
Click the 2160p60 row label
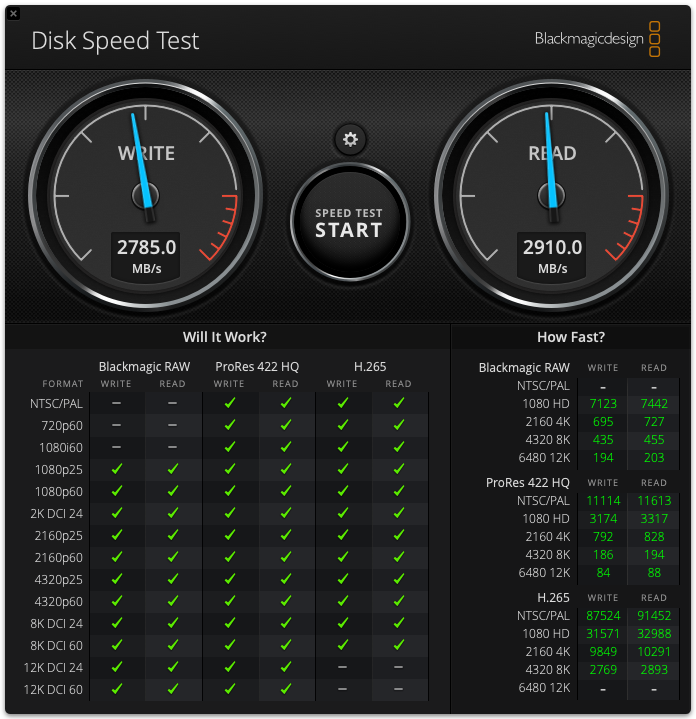coord(59,558)
